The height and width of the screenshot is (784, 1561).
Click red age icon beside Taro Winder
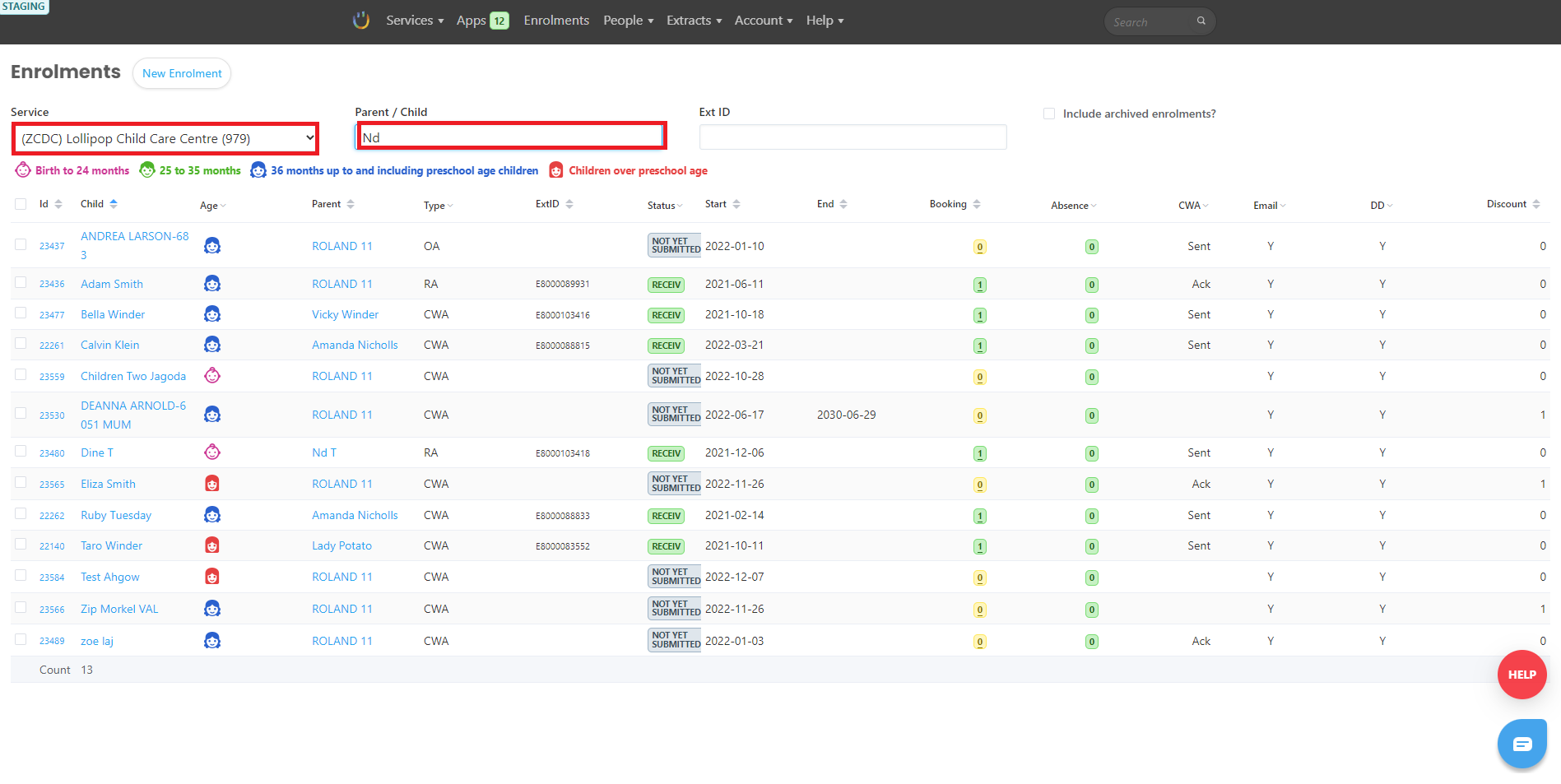click(212, 545)
